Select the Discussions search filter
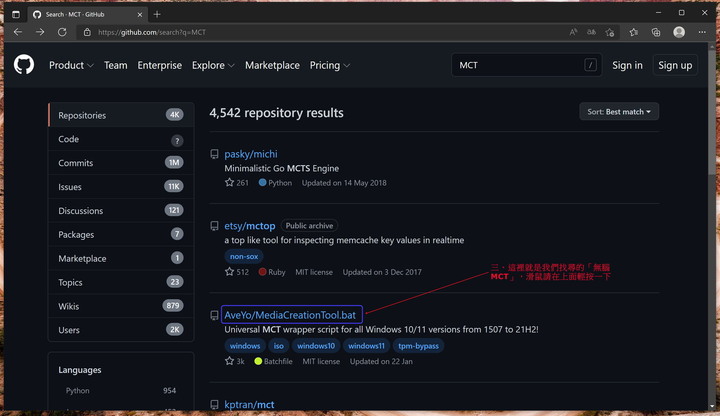This screenshot has width=720, height=416. pos(121,210)
